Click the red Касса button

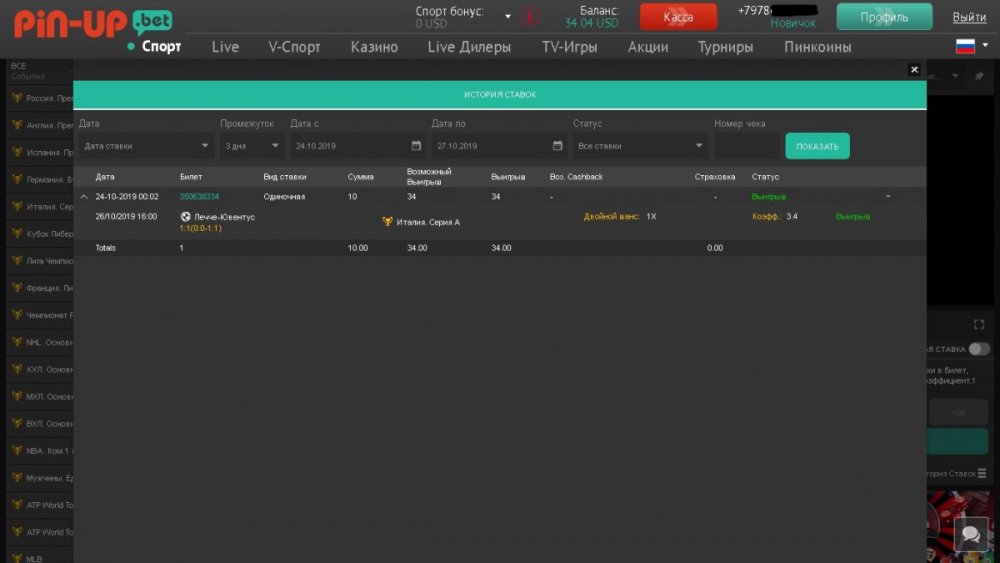pos(678,17)
